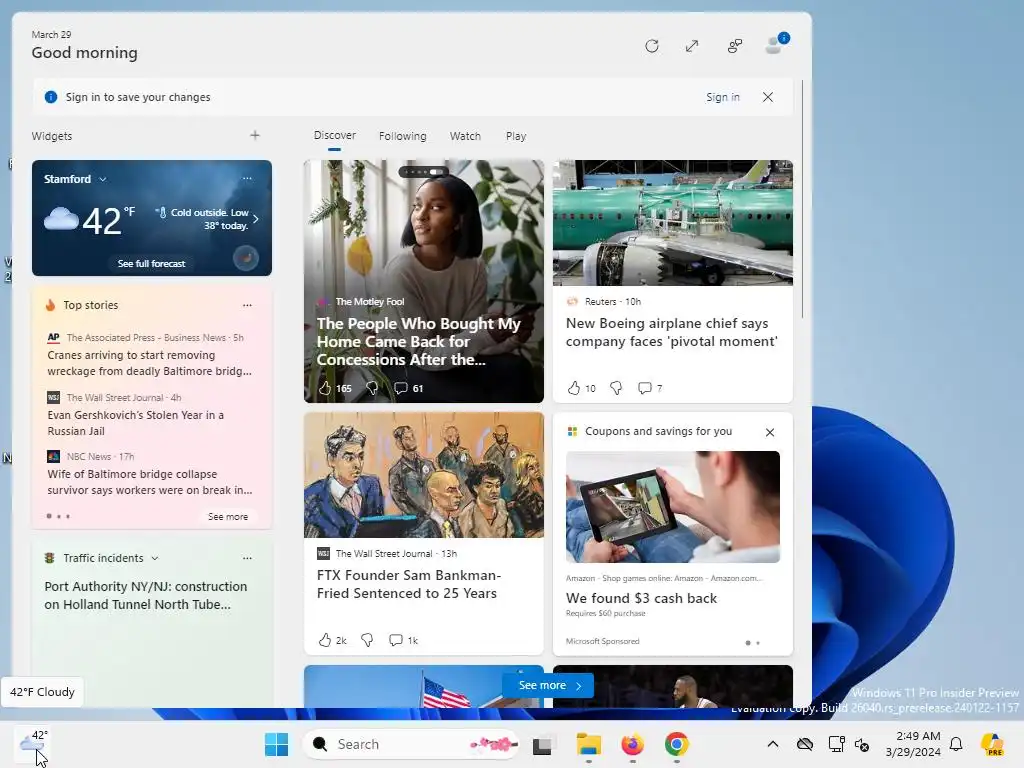
Task: Dislike the FTX Bankman-Fried article
Action: [x=367, y=640]
